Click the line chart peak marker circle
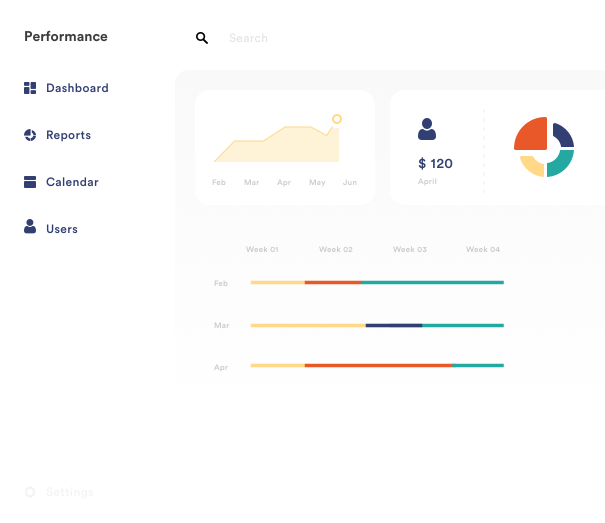This screenshot has width=605, height=523. [x=337, y=119]
